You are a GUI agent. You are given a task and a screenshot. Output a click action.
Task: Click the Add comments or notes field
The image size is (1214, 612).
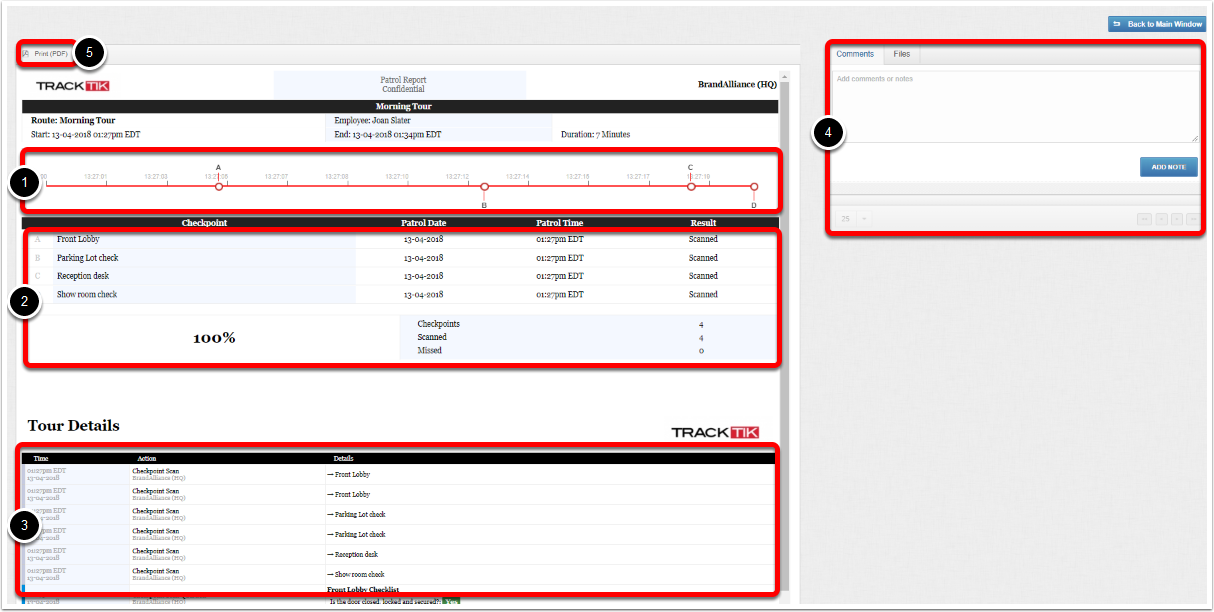click(1014, 105)
